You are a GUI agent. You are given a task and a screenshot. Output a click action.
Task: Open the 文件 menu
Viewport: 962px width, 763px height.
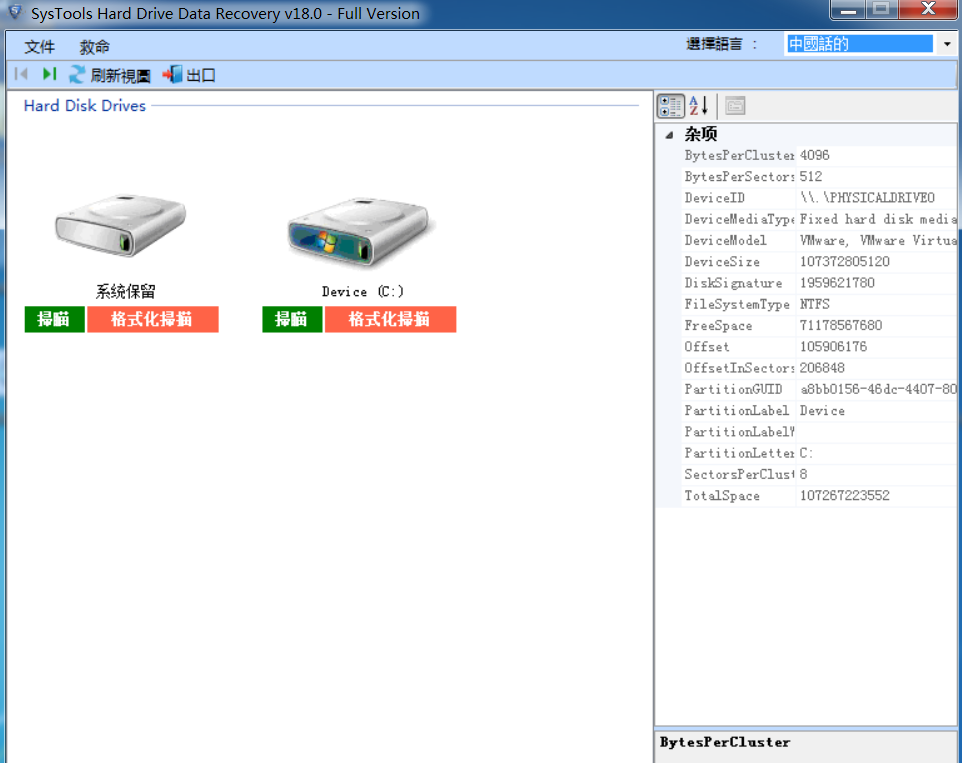click(x=39, y=47)
